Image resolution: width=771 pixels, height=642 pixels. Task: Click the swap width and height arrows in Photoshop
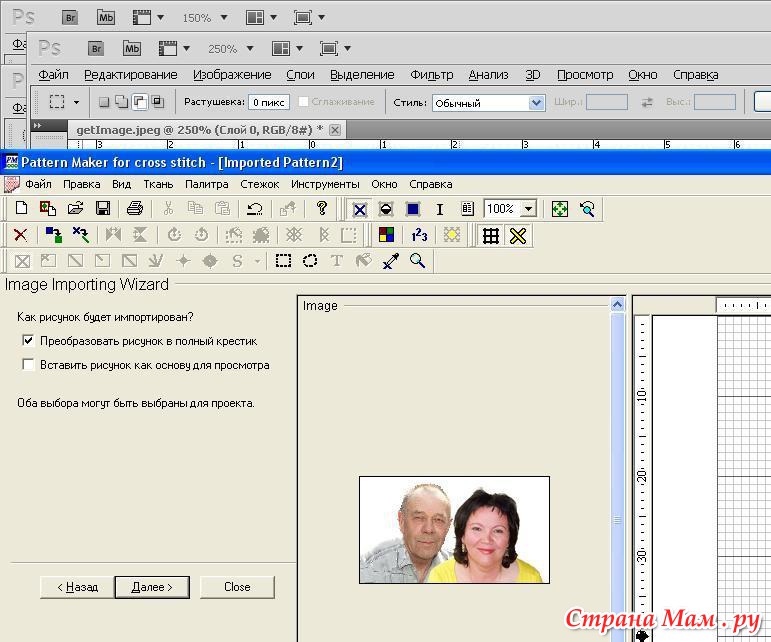point(647,102)
